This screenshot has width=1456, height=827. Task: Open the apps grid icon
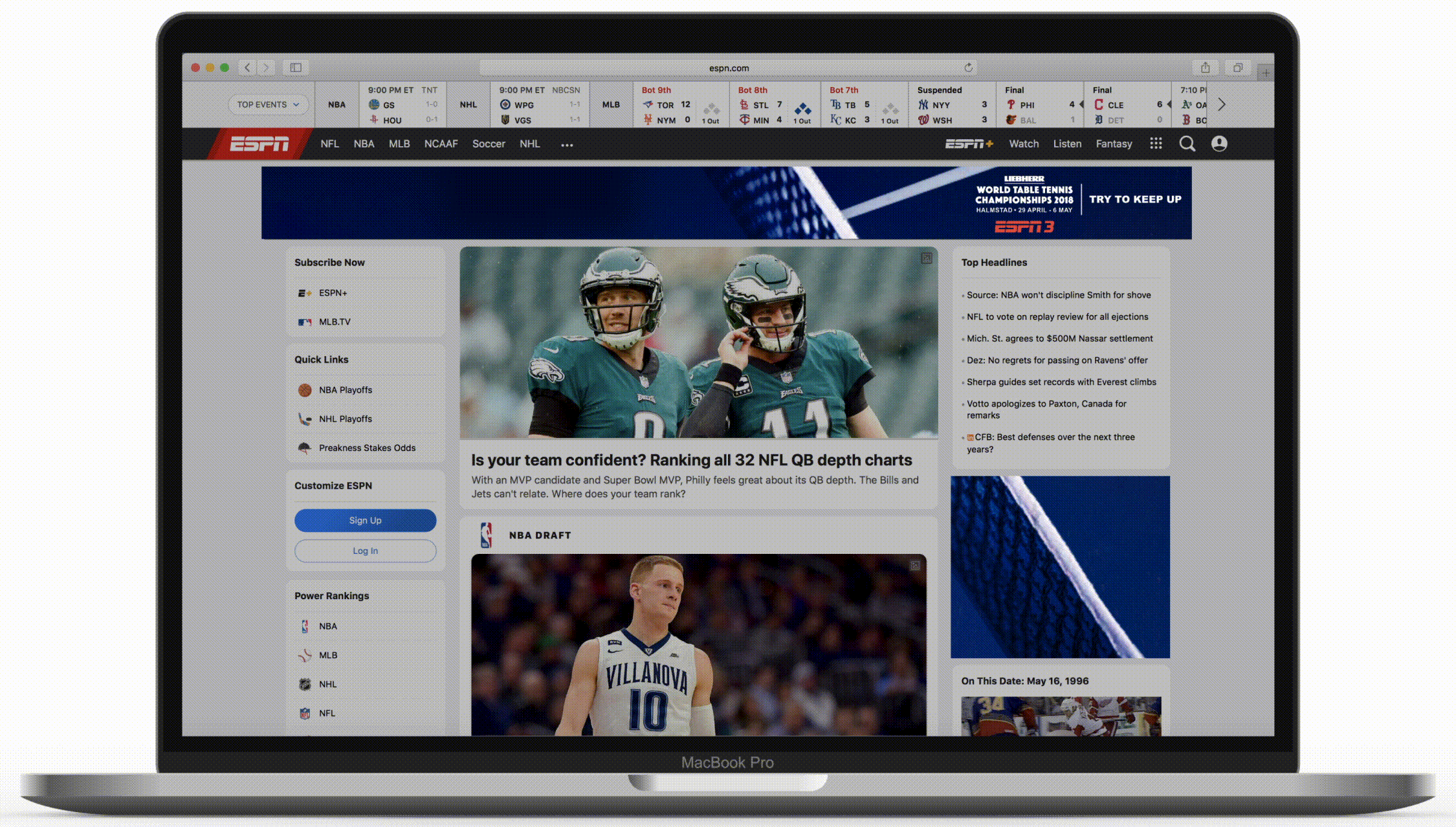1156,144
